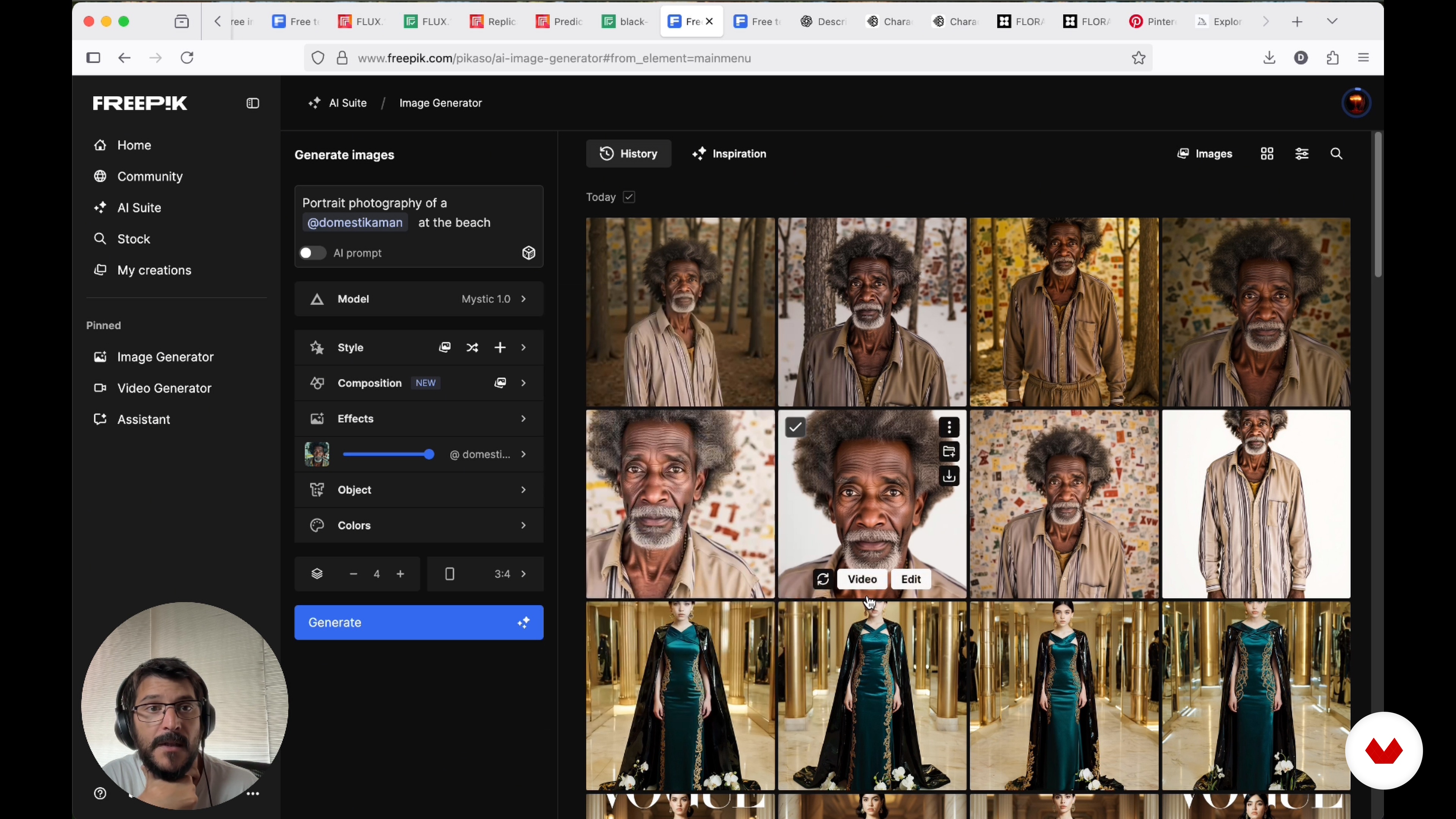This screenshot has height=819, width=1456.
Task: Click the Style shuffle random icon
Action: pyautogui.click(x=472, y=348)
